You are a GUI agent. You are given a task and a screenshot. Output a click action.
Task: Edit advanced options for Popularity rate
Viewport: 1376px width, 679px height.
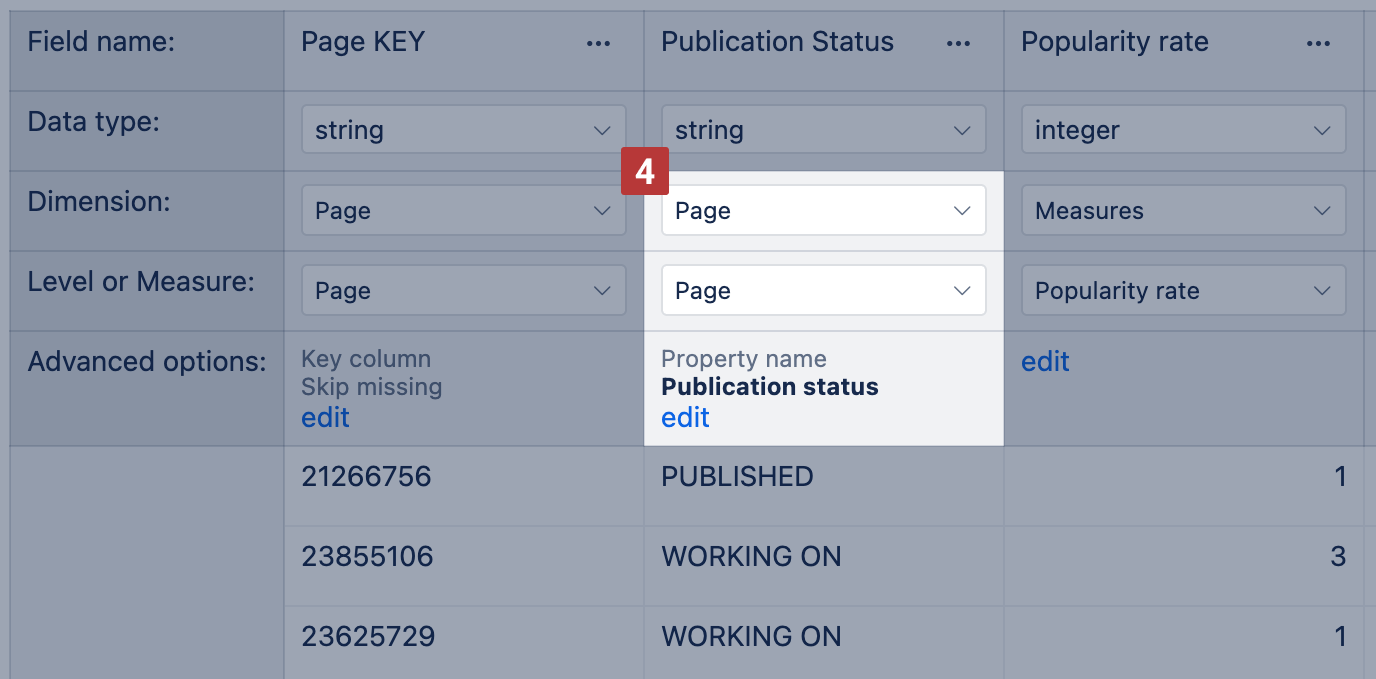pos(1045,361)
